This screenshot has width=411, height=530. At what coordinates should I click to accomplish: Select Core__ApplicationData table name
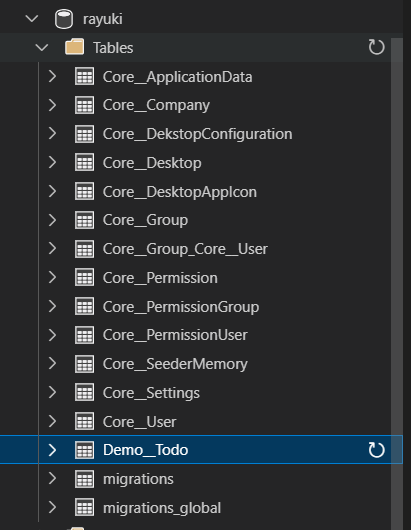tap(177, 77)
